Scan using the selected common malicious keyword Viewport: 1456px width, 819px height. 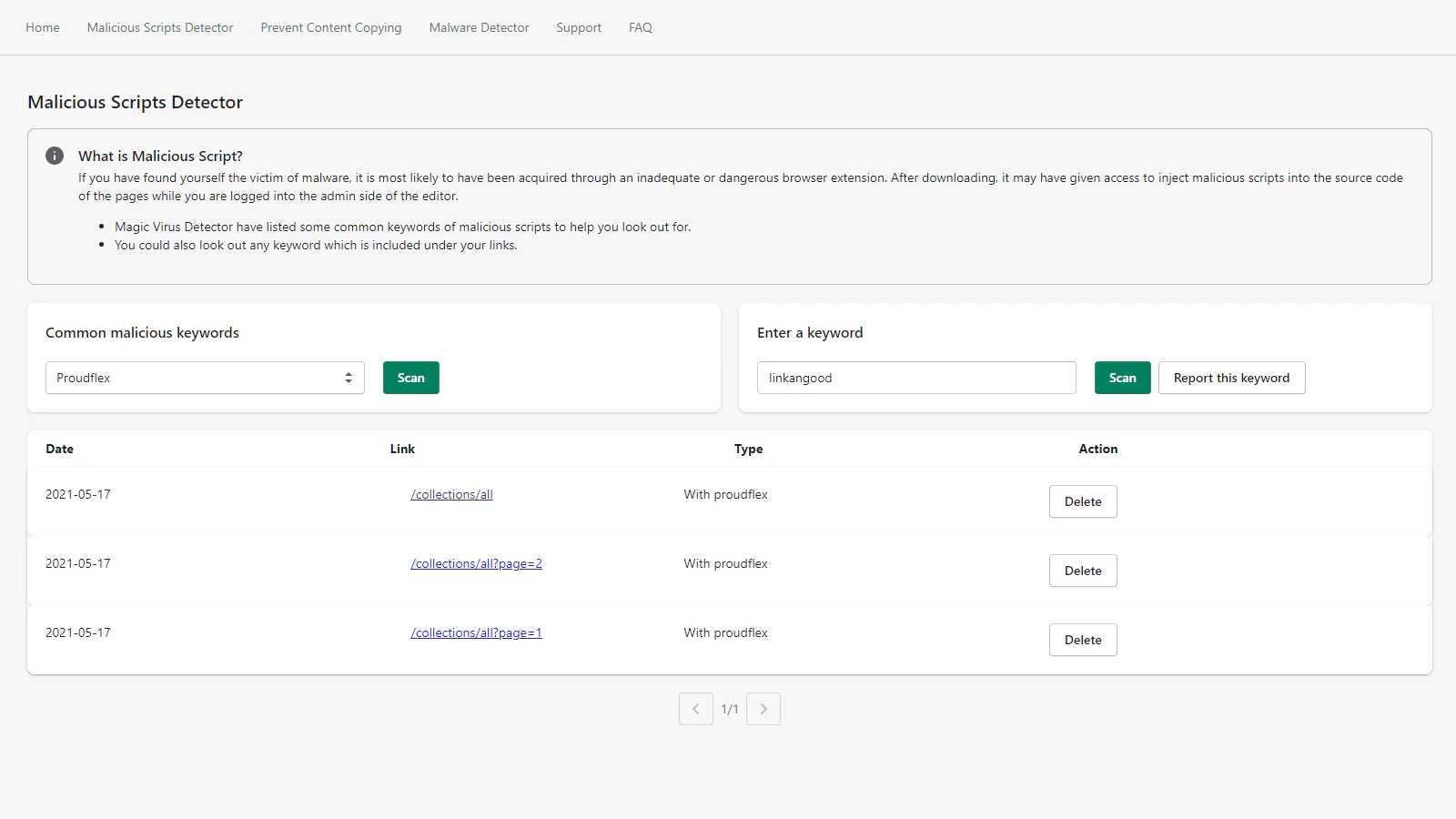point(410,378)
